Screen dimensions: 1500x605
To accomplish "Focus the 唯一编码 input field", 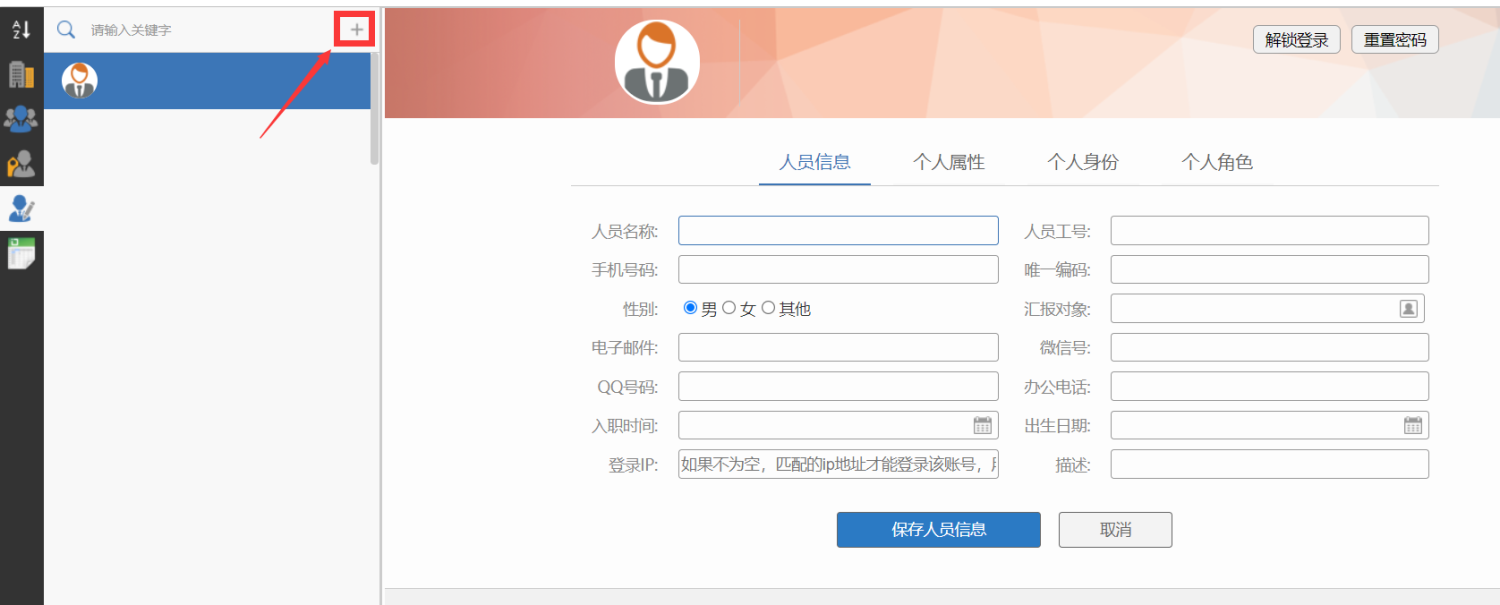I will [x=1270, y=270].
